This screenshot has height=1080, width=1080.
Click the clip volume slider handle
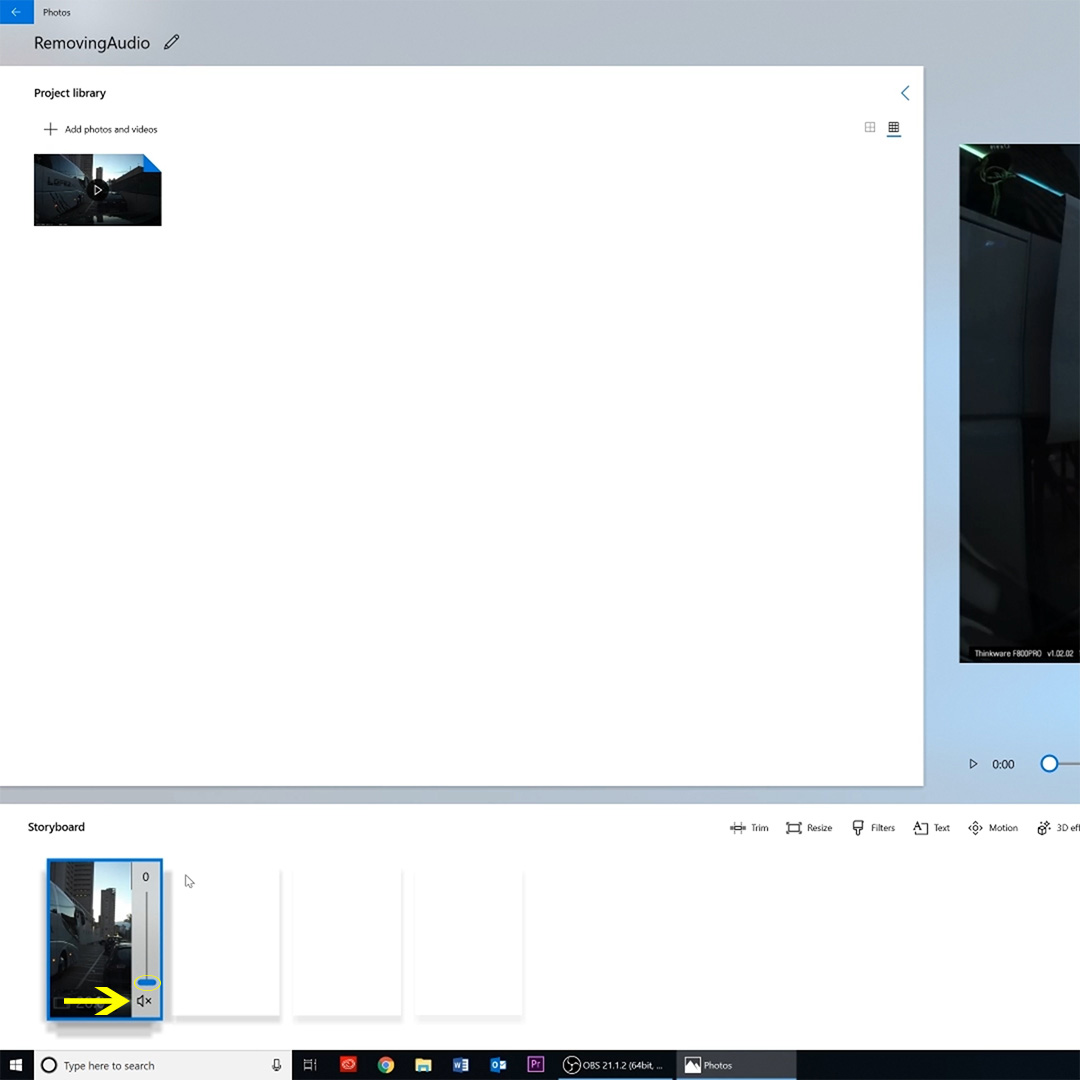[147, 983]
